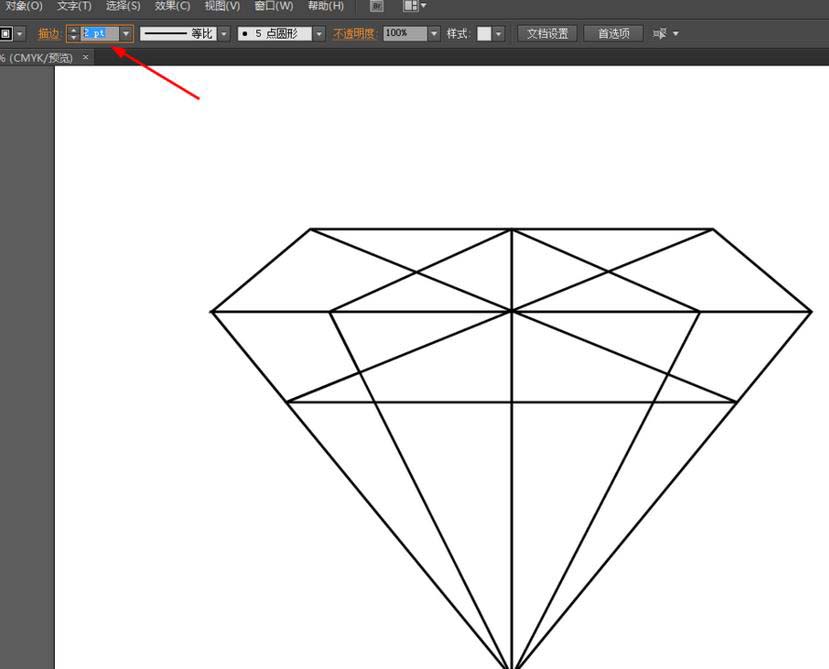
Task: Expand the opacity percentage dropdown
Action: pyautogui.click(x=434, y=34)
